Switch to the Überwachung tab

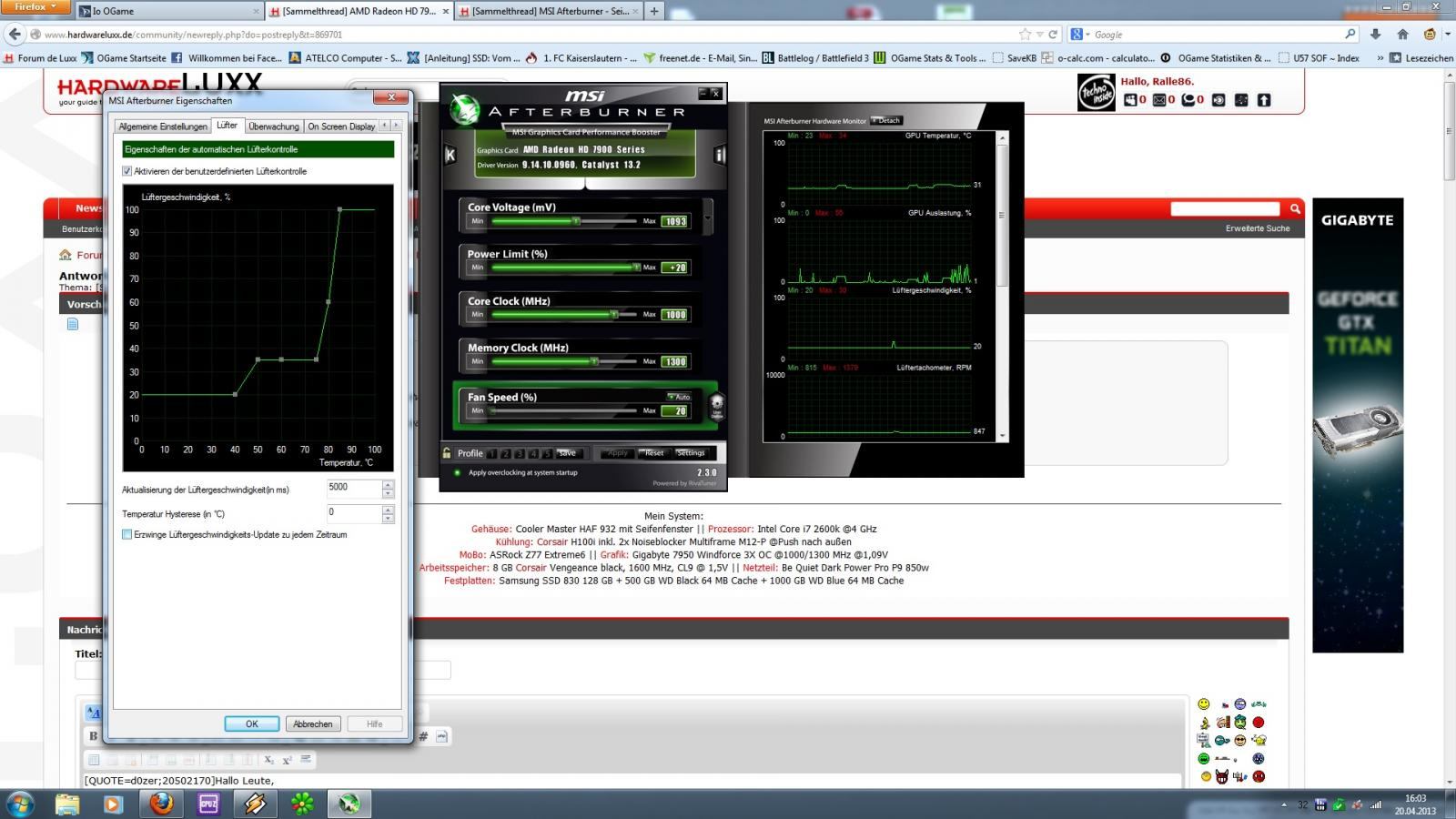(274, 126)
